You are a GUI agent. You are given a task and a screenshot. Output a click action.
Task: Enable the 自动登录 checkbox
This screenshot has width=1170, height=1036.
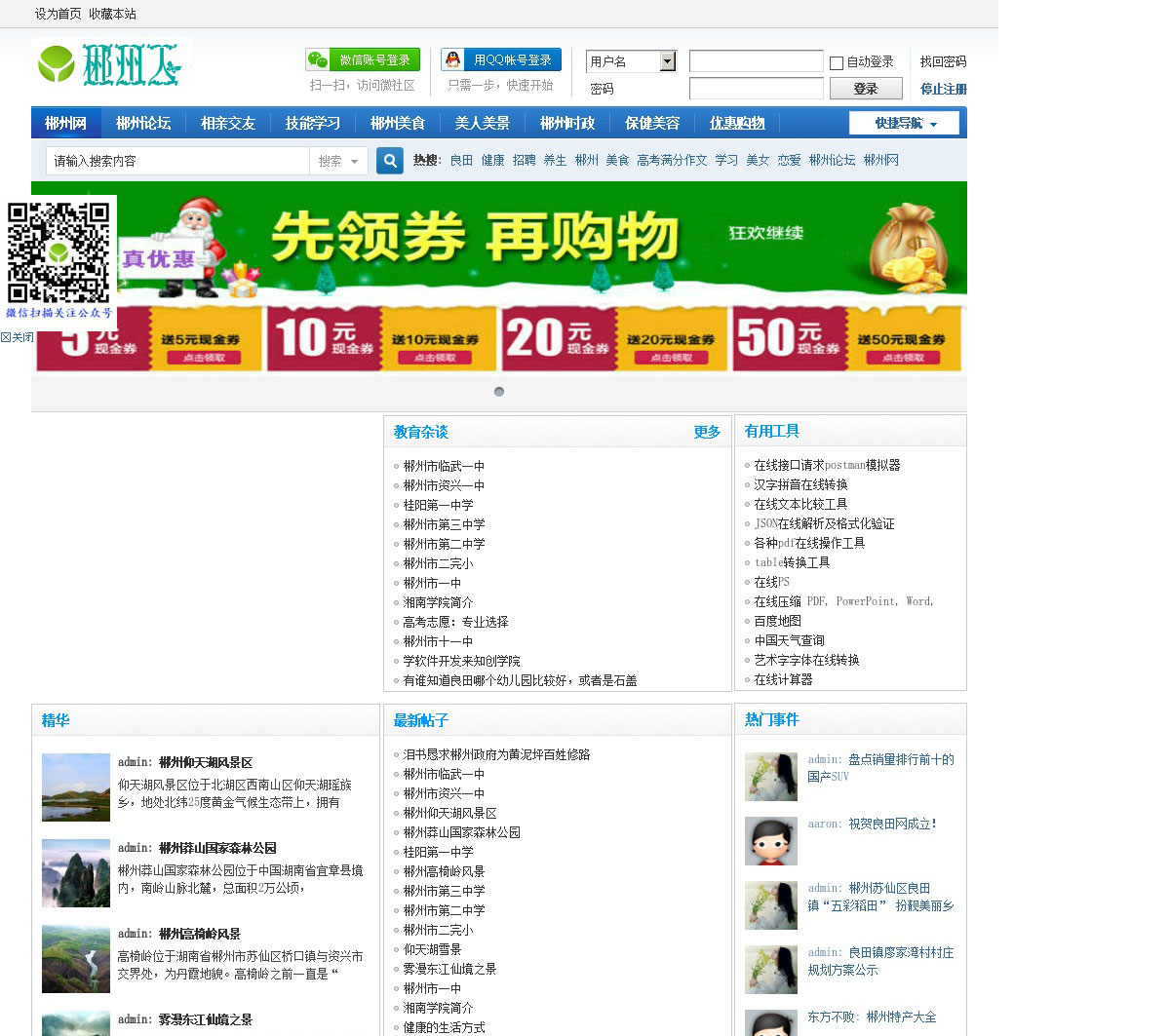[x=837, y=63]
